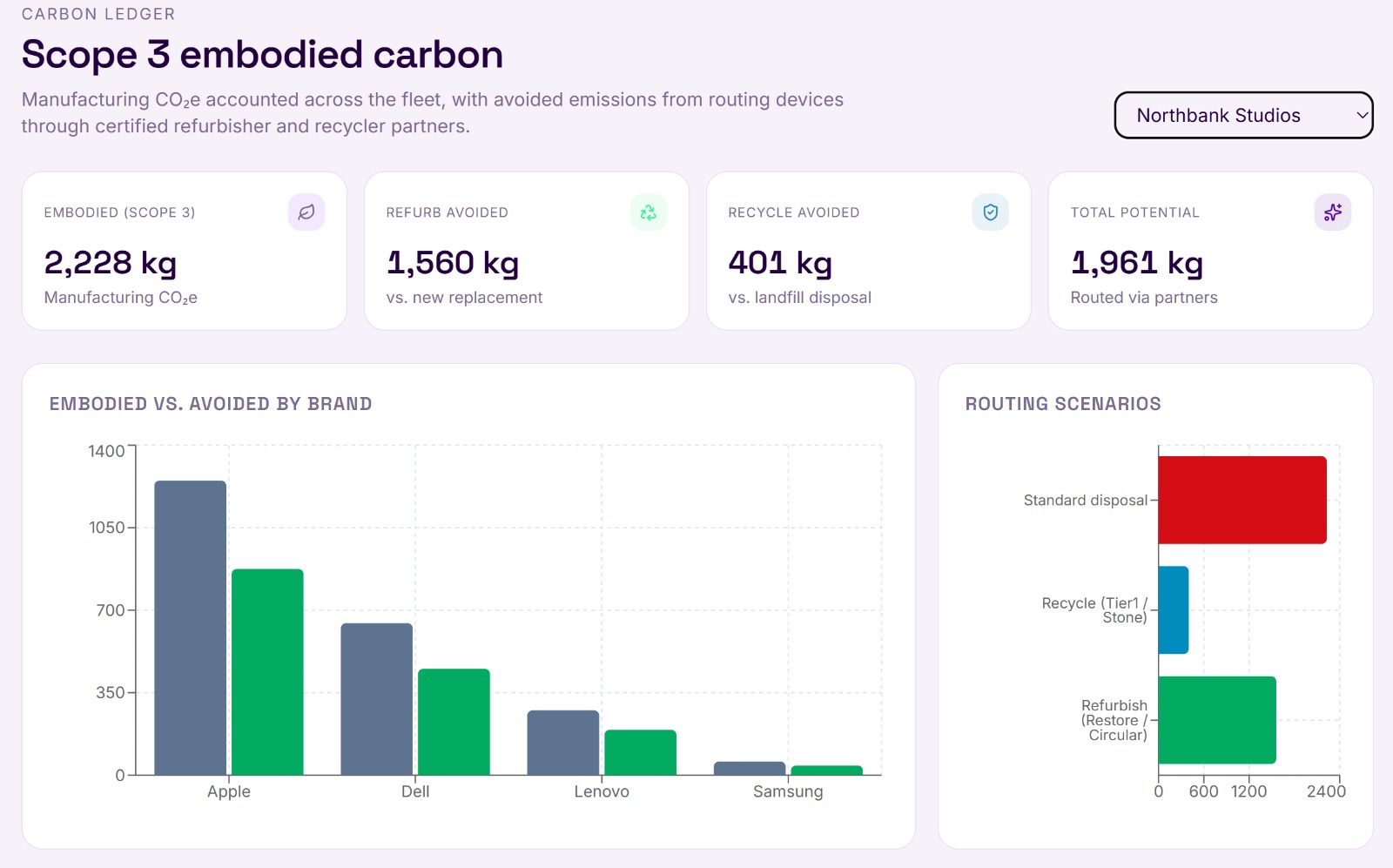Select the green Refurbish scenario bar
The width and height of the screenshot is (1393, 868).
(x=1217, y=720)
